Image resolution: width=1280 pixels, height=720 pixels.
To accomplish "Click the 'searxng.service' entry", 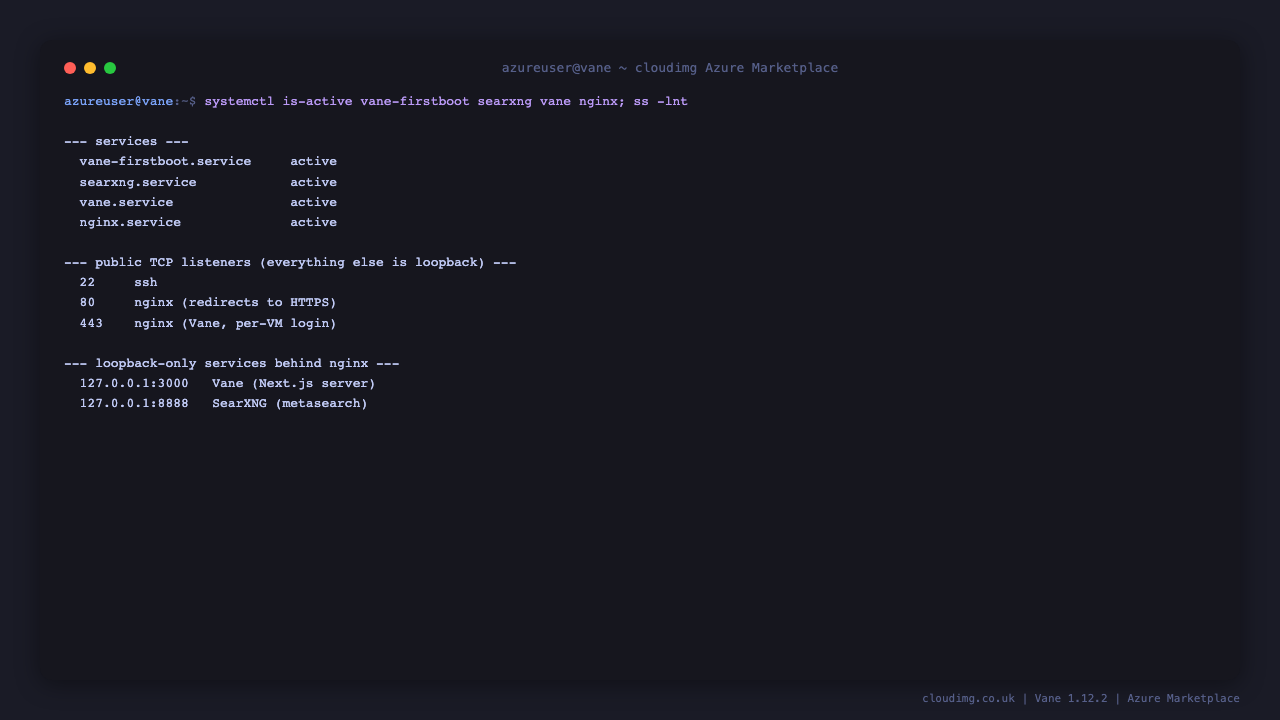I will [x=138, y=182].
